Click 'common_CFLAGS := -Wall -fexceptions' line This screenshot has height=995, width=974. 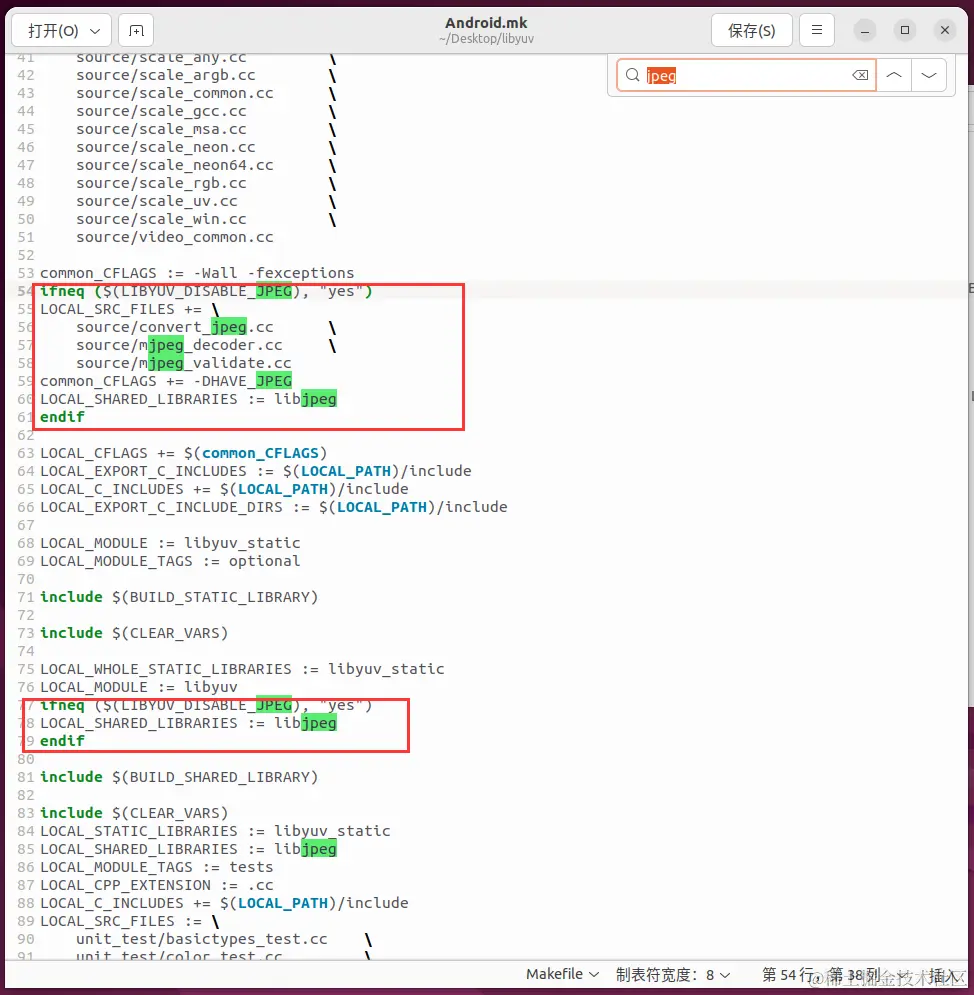197,273
